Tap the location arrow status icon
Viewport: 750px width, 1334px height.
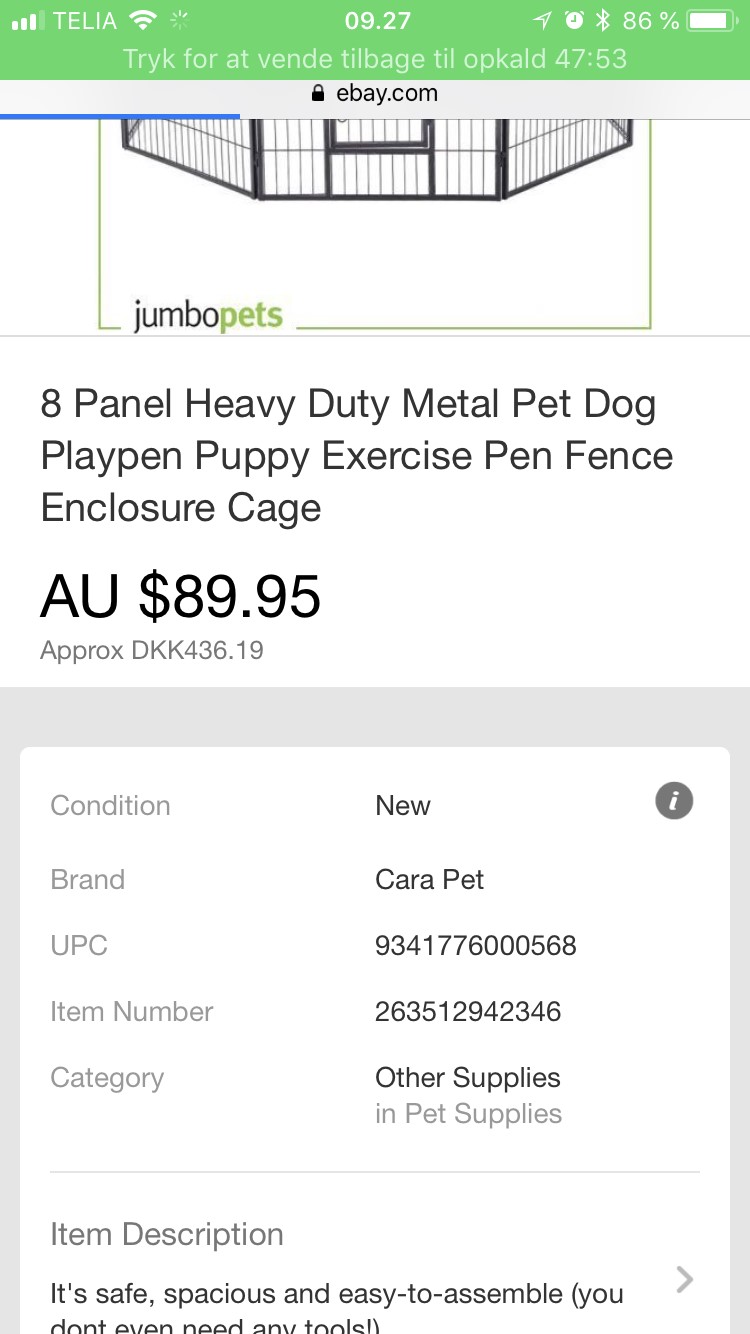(543, 20)
